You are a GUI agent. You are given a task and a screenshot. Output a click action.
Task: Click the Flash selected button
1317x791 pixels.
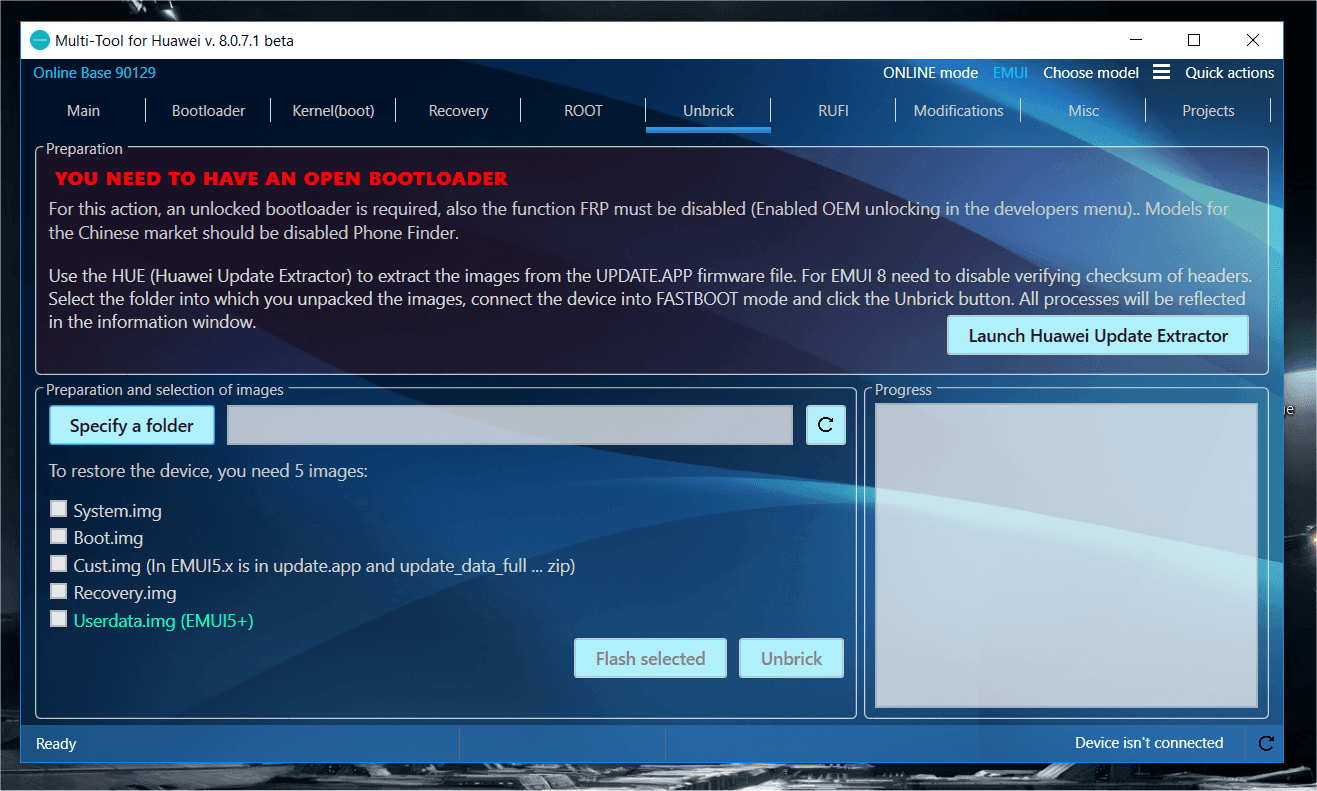(650, 658)
